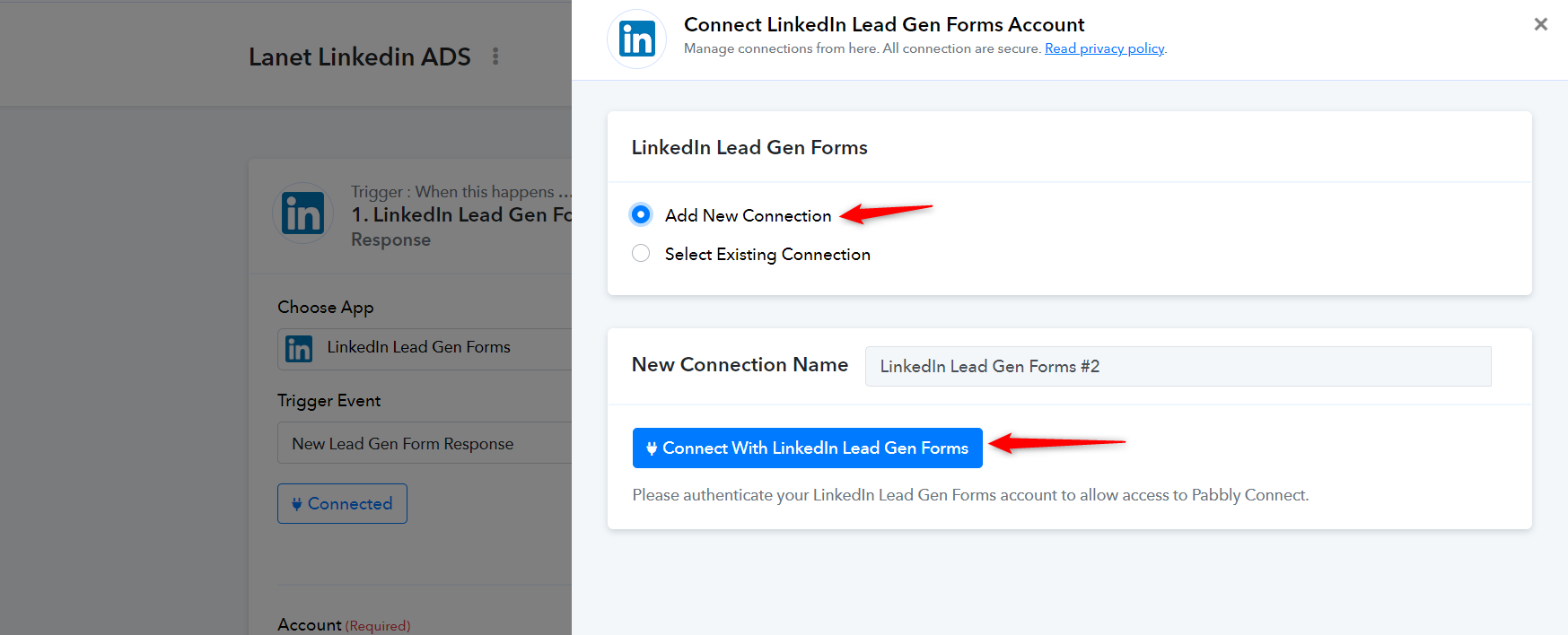Image resolution: width=1568 pixels, height=635 pixels.
Task: Open the workflow three-dot options menu
Action: [495, 57]
